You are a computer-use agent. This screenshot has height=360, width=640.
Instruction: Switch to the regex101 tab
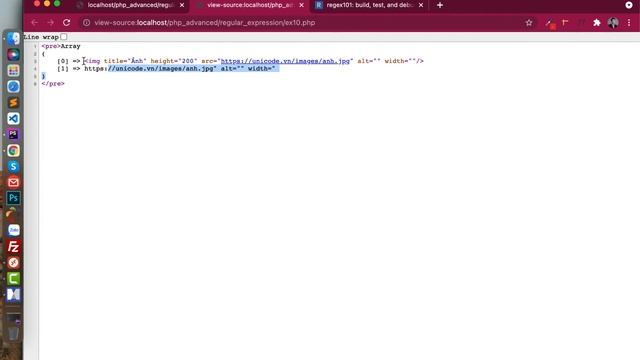369,5
